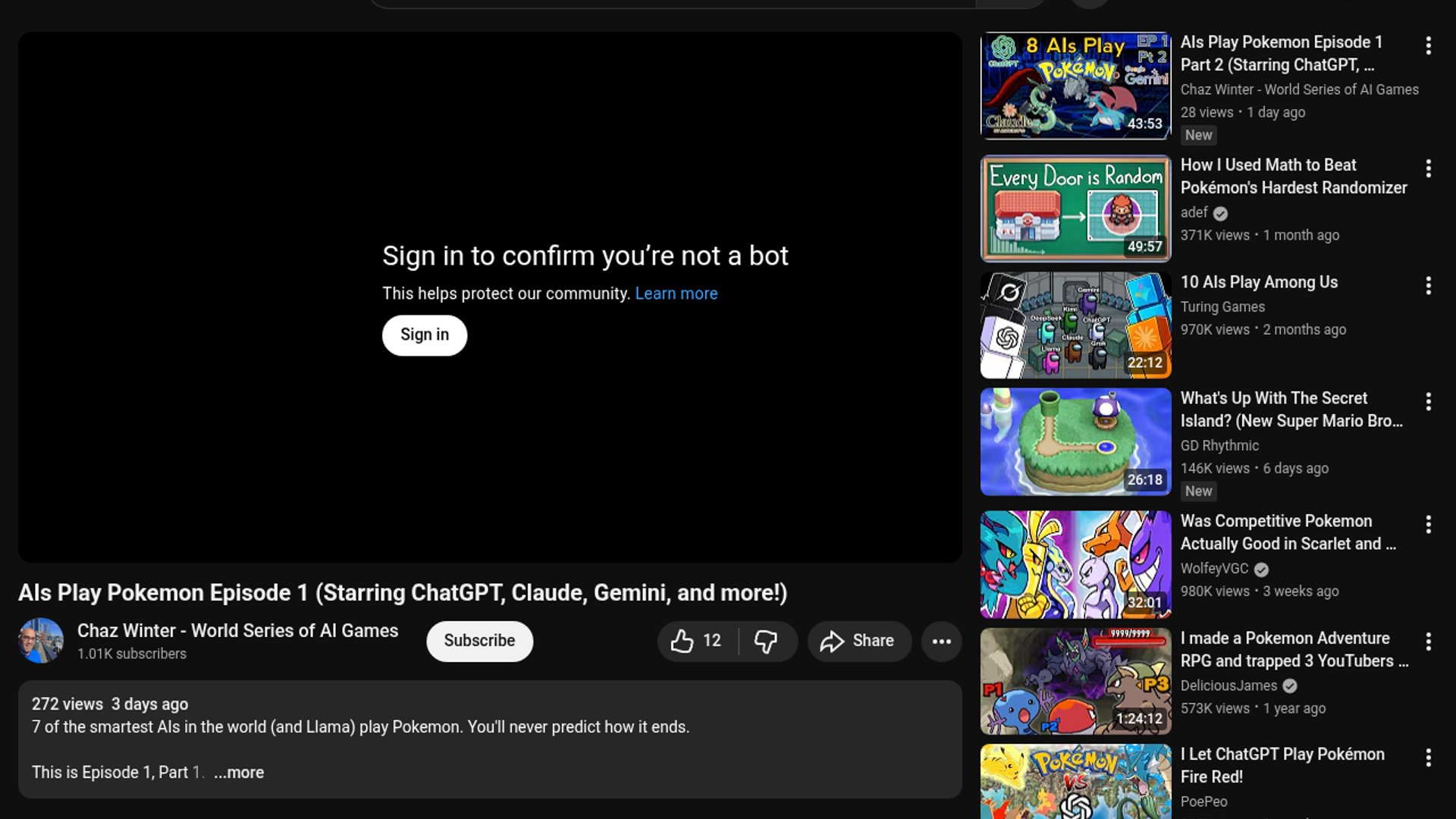This screenshot has height=819, width=1456.
Task: Open options menu for How I Used Math video
Action: click(1428, 168)
